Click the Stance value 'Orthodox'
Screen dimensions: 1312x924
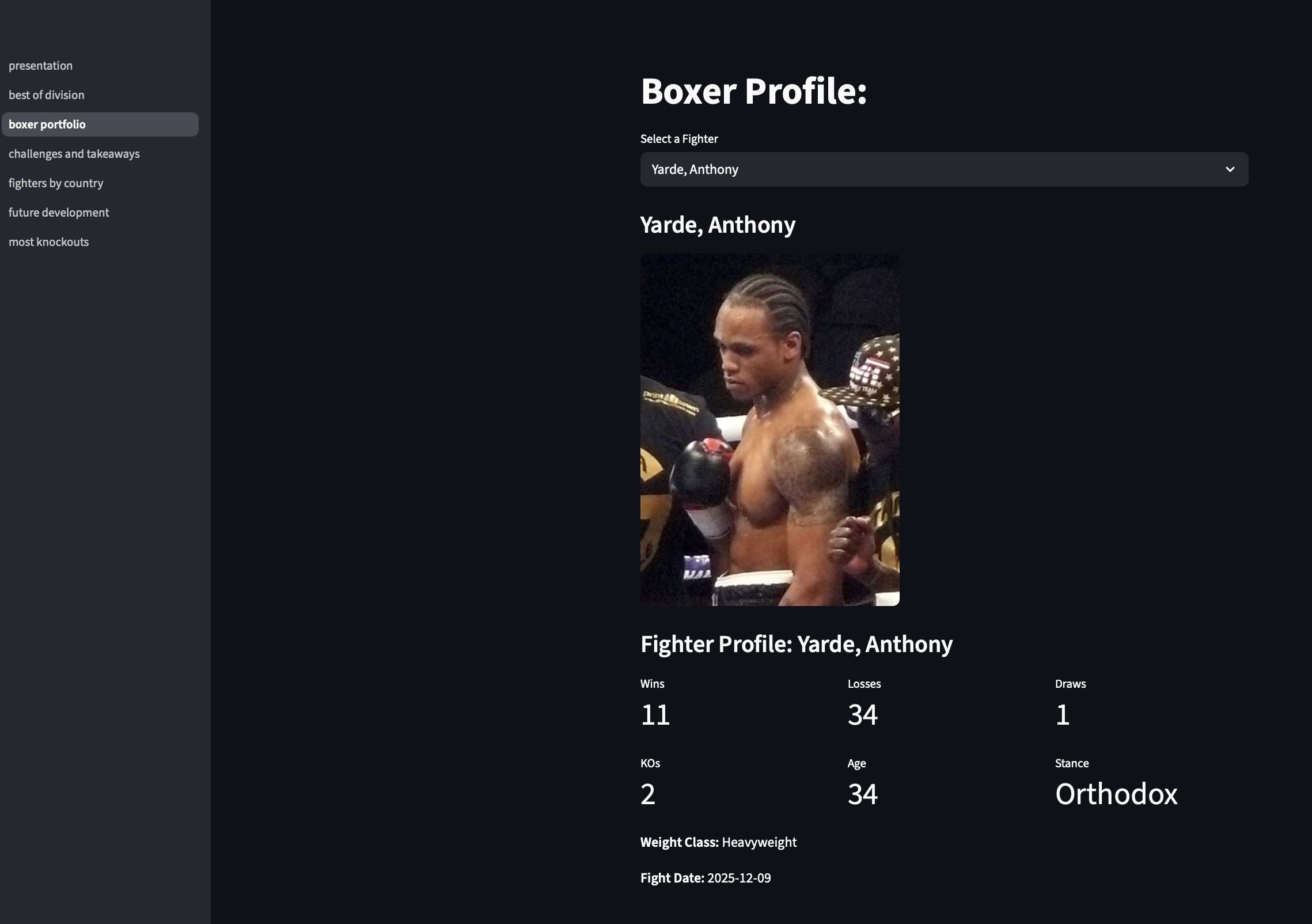click(x=1116, y=794)
